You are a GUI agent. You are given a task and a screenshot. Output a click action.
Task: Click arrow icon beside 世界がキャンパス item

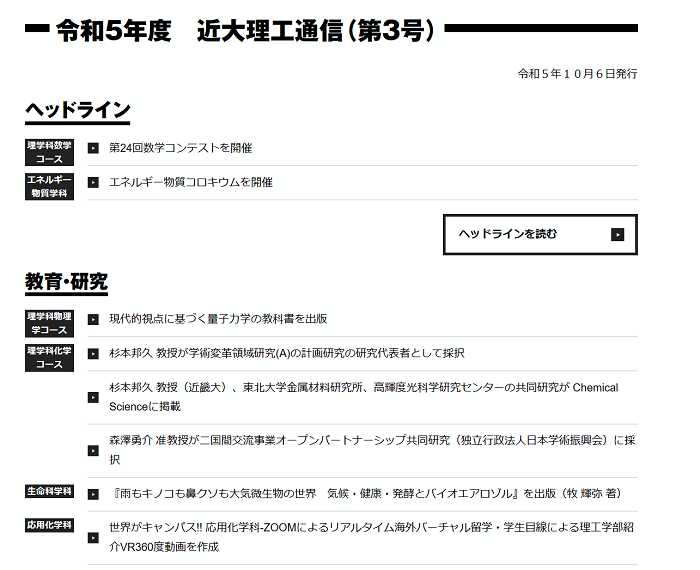(x=93, y=538)
